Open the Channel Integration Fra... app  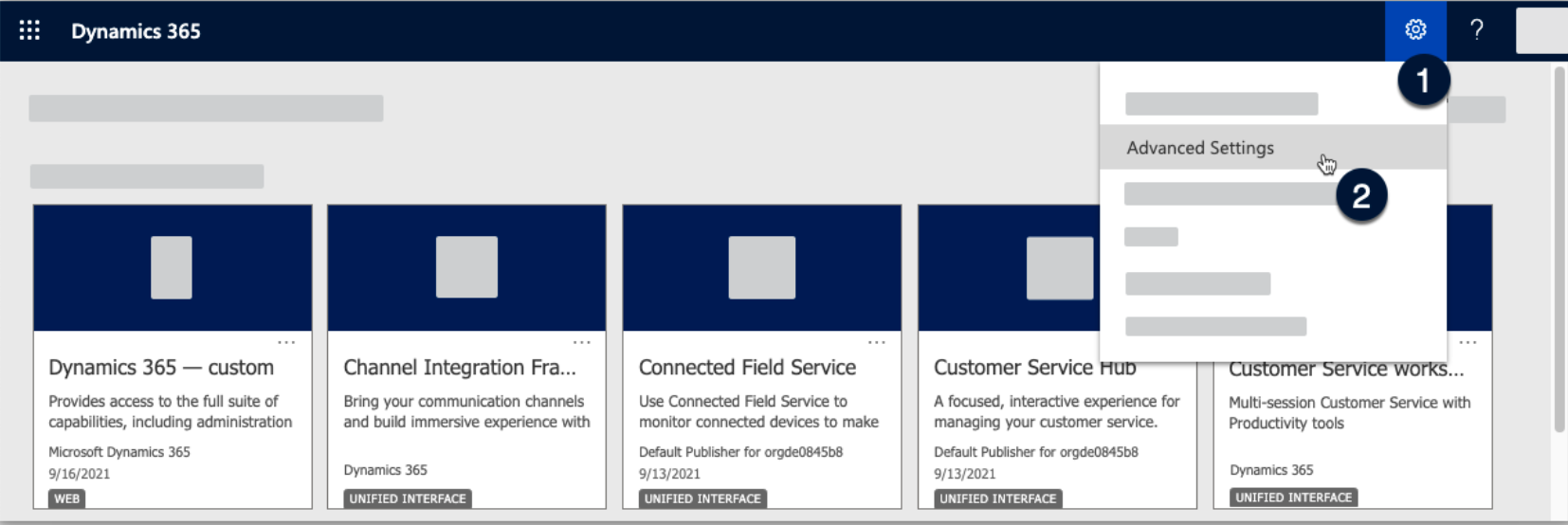[x=460, y=368]
